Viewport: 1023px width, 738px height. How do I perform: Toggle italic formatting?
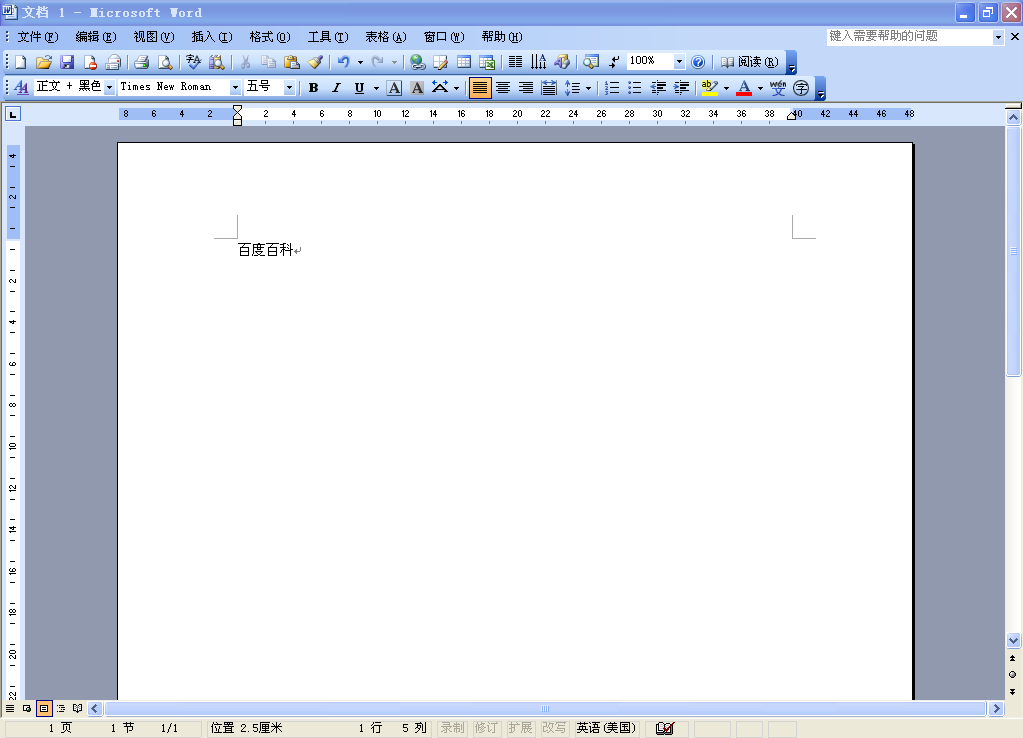(336, 87)
